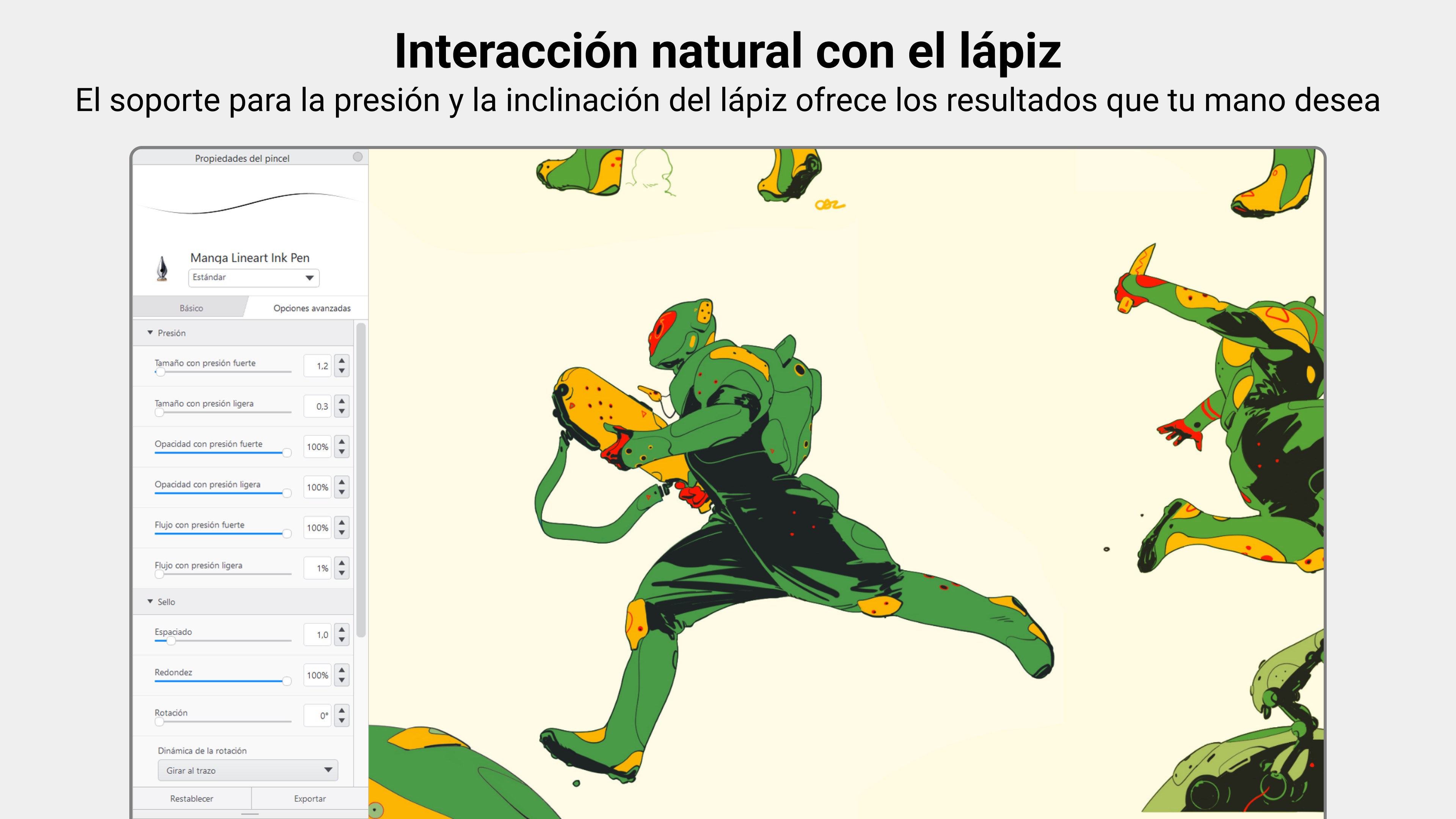Collapse the Sello section
Image resolution: width=1456 pixels, height=819 pixels.
click(x=150, y=601)
